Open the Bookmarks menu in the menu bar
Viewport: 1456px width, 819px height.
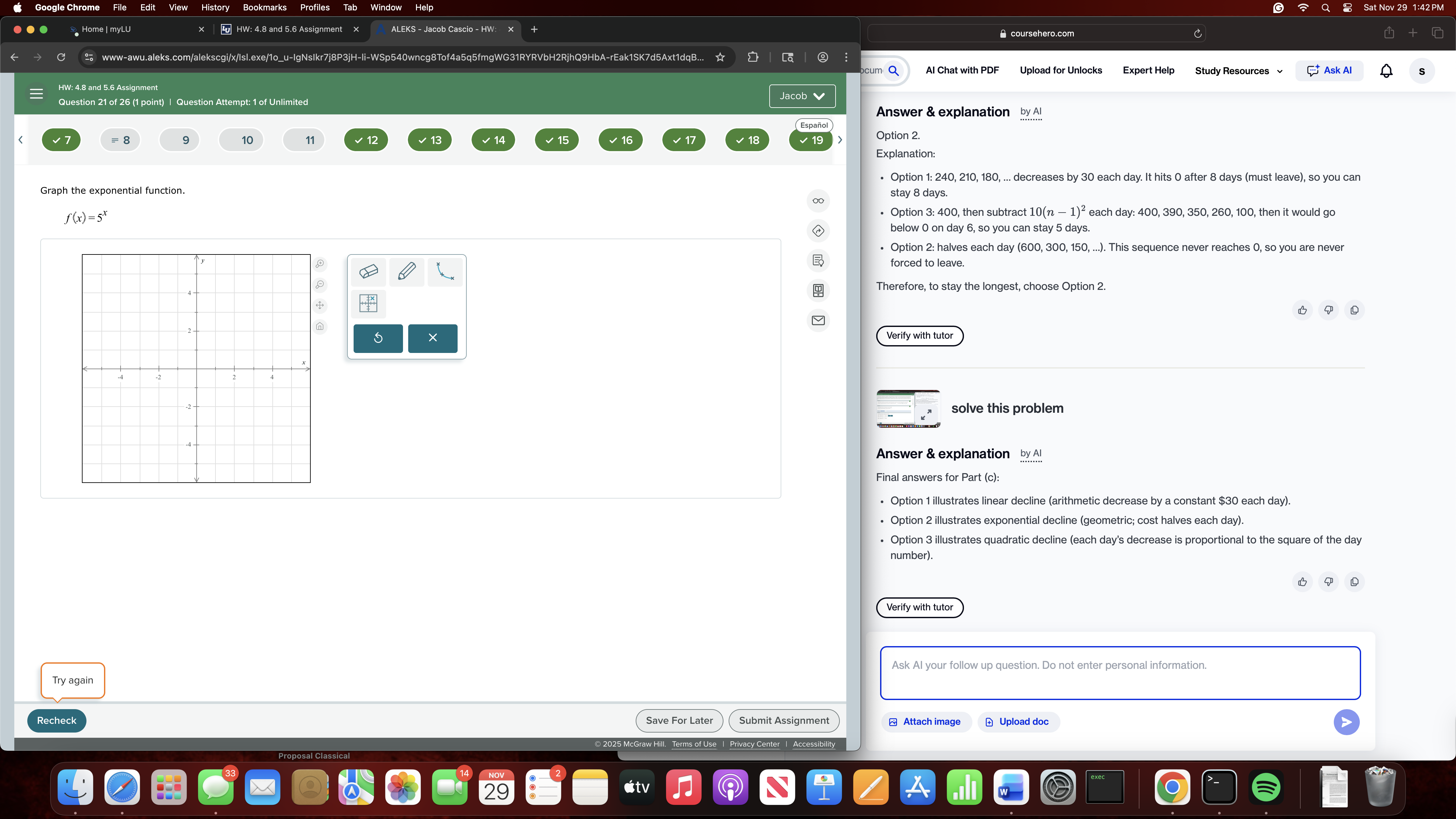[x=265, y=7]
